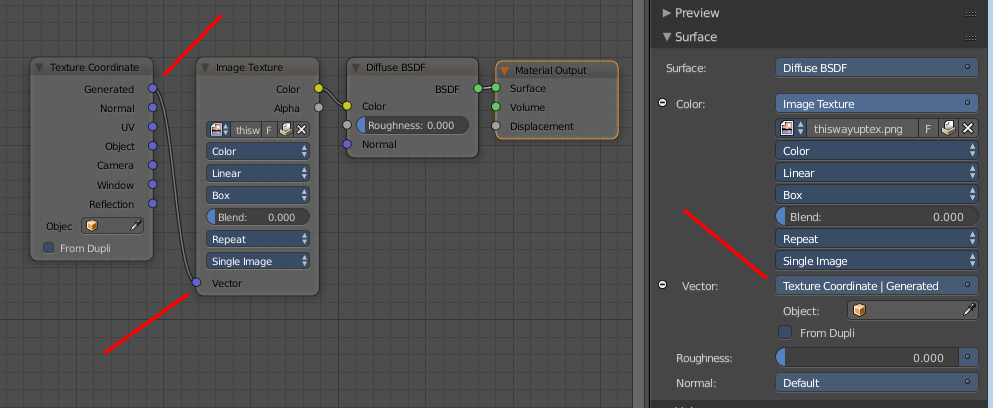Browse image datablock in Surface panel
The height and width of the screenshot is (408, 993).
click(x=791, y=129)
